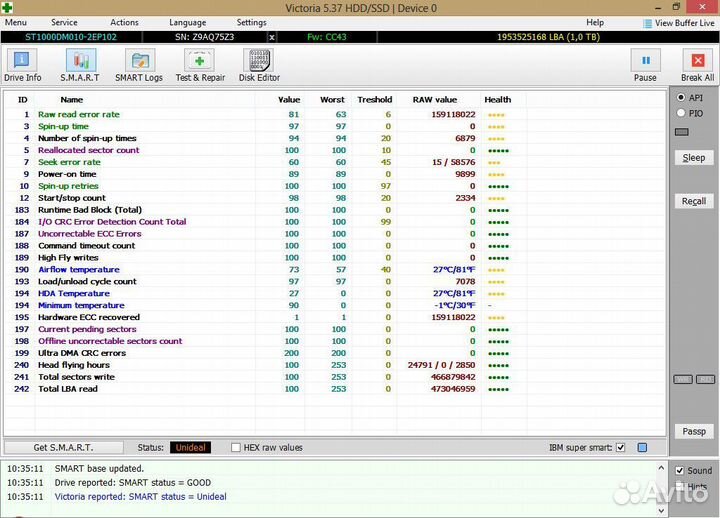The width and height of the screenshot is (720, 518).
Task: Click the Sleep button
Action: coord(693,158)
